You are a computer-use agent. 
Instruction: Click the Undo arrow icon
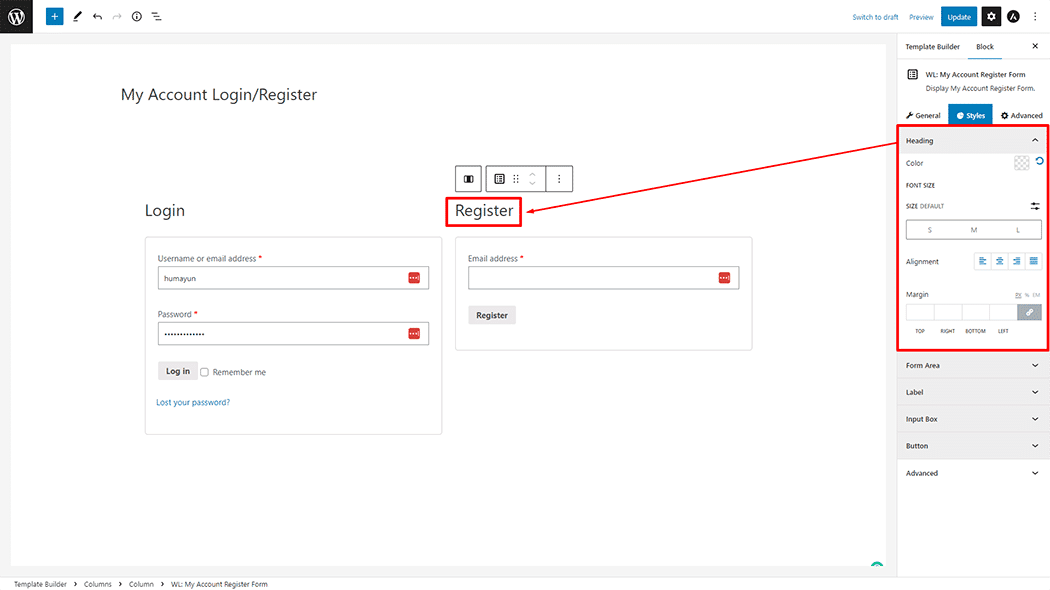97,16
